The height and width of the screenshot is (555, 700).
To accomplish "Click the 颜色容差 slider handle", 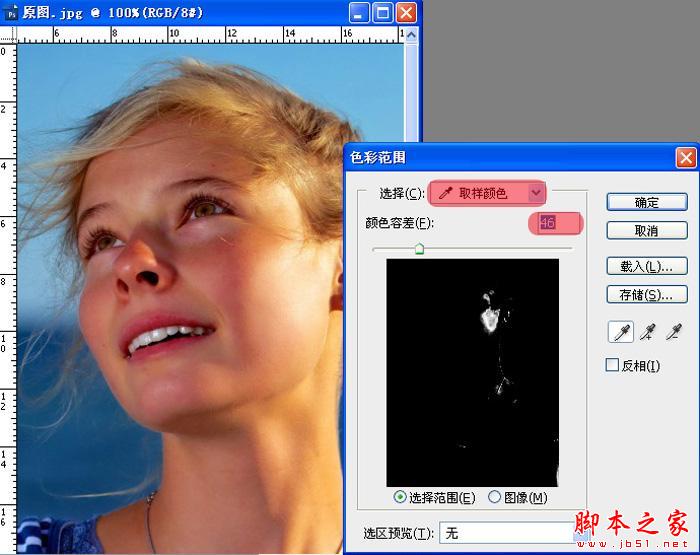I will (419, 249).
